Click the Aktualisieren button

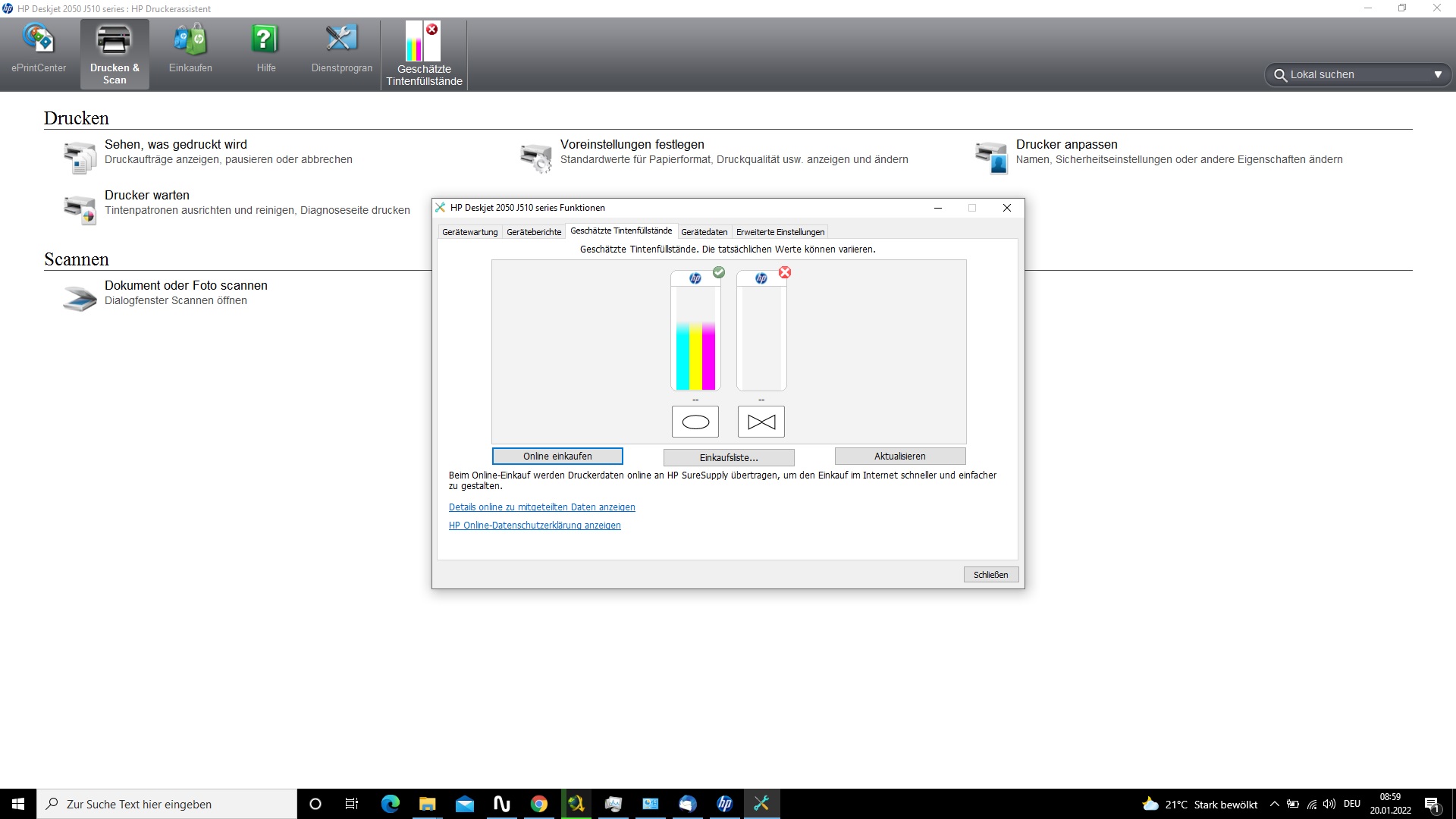click(x=899, y=457)
